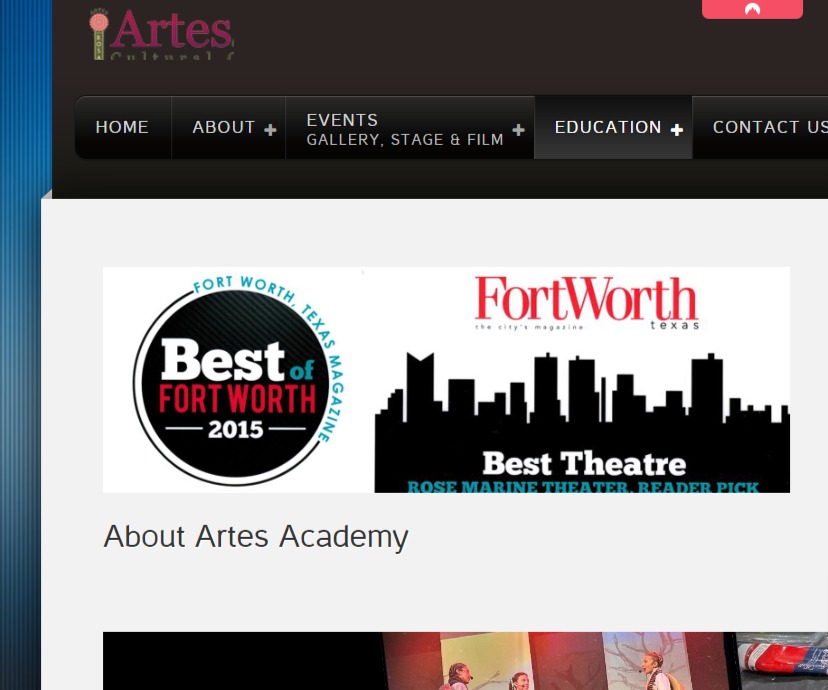Toggle the pink collapse control at top right
Viewport: 828px width, 690px height.
tap(752, 9)
